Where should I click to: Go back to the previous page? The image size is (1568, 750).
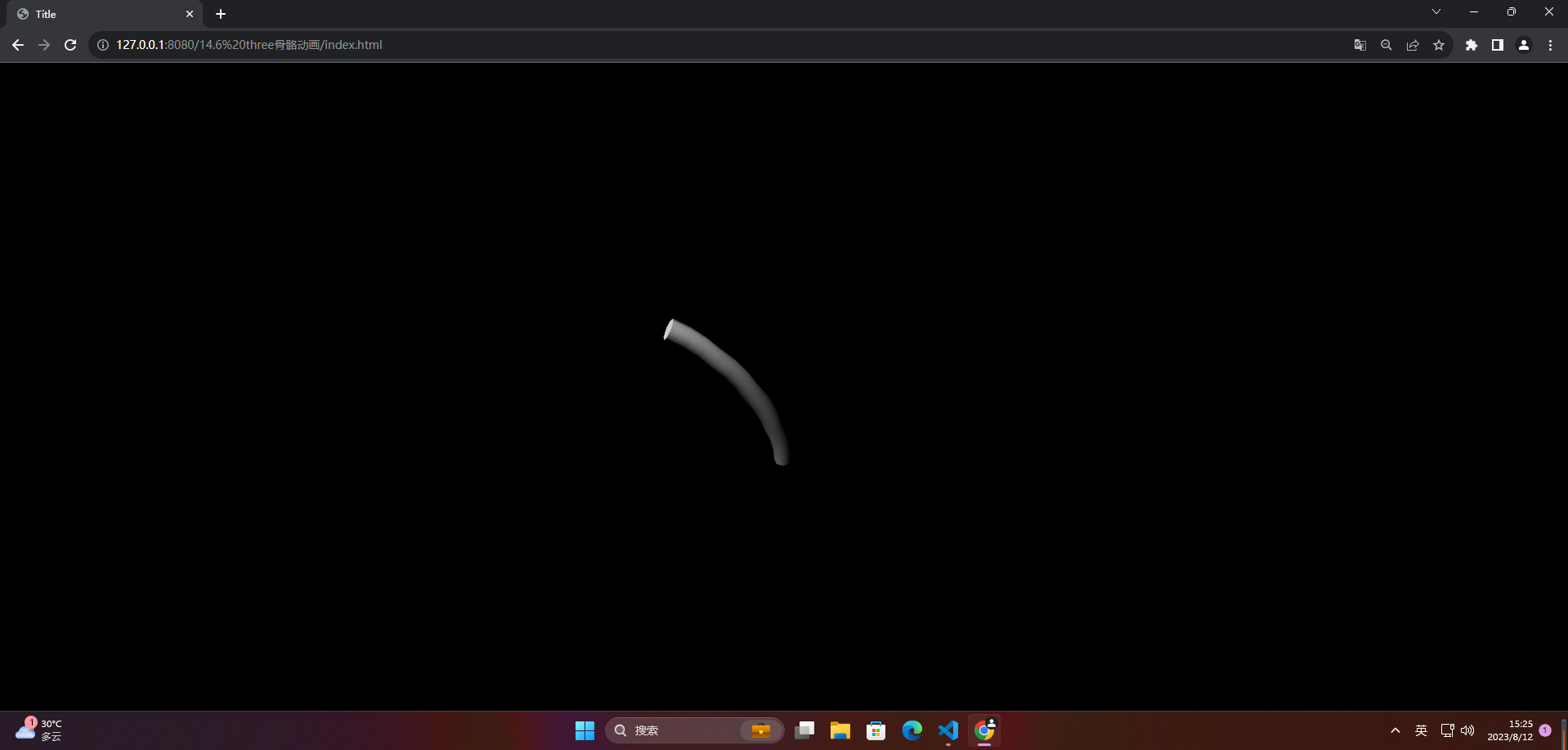pyautogui.click(x=18, y=45)
